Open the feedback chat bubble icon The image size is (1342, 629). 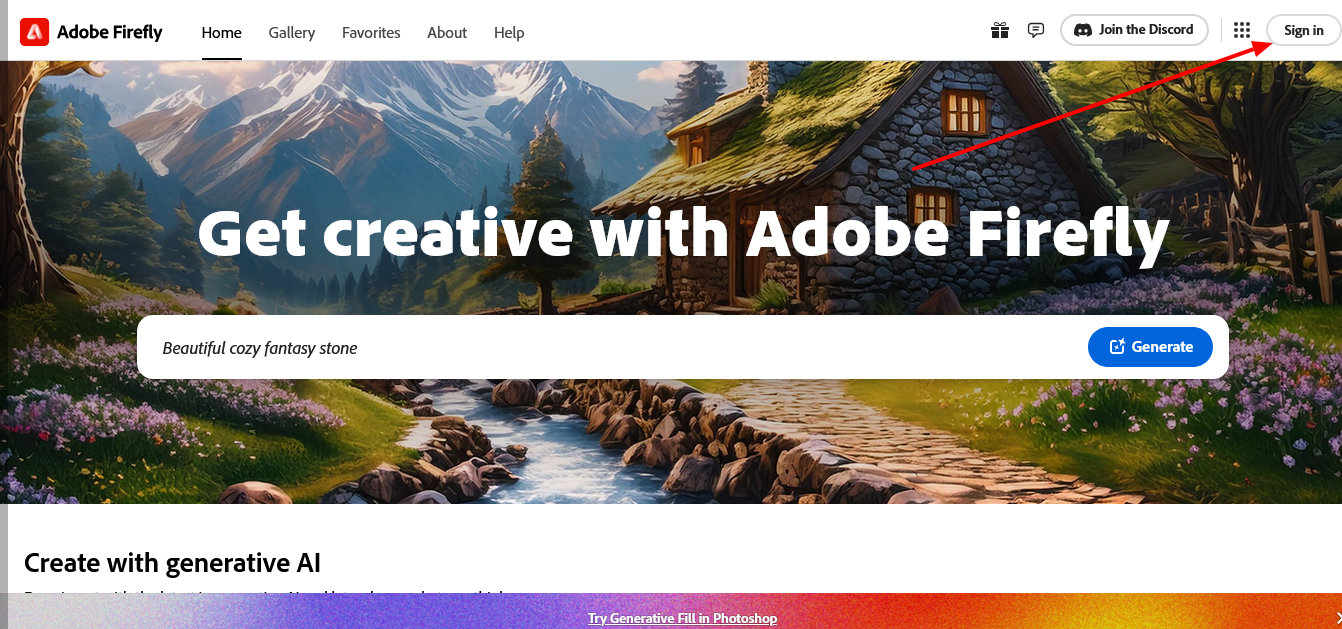(x=1036, y=30)
